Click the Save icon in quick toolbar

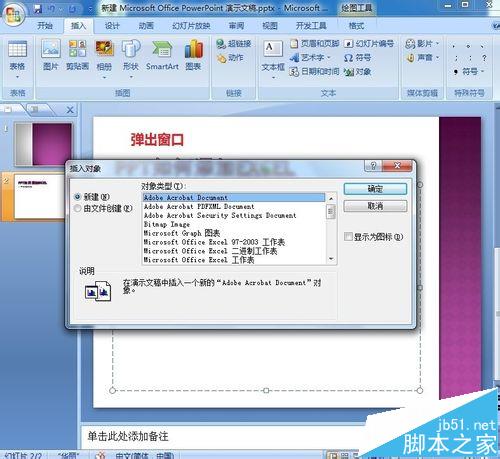pyautogui.click(x=38, y=9)
